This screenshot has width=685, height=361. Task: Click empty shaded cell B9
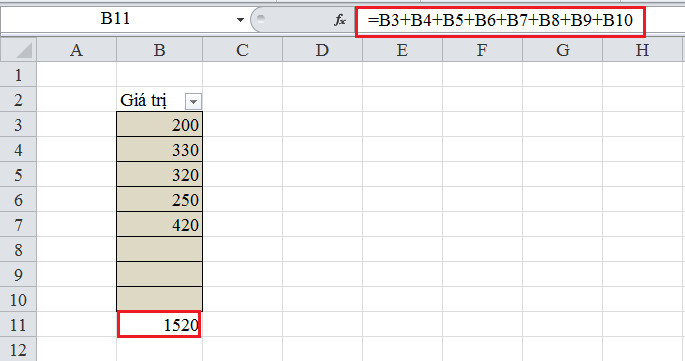pyautogui.click(x=159, y=274)
